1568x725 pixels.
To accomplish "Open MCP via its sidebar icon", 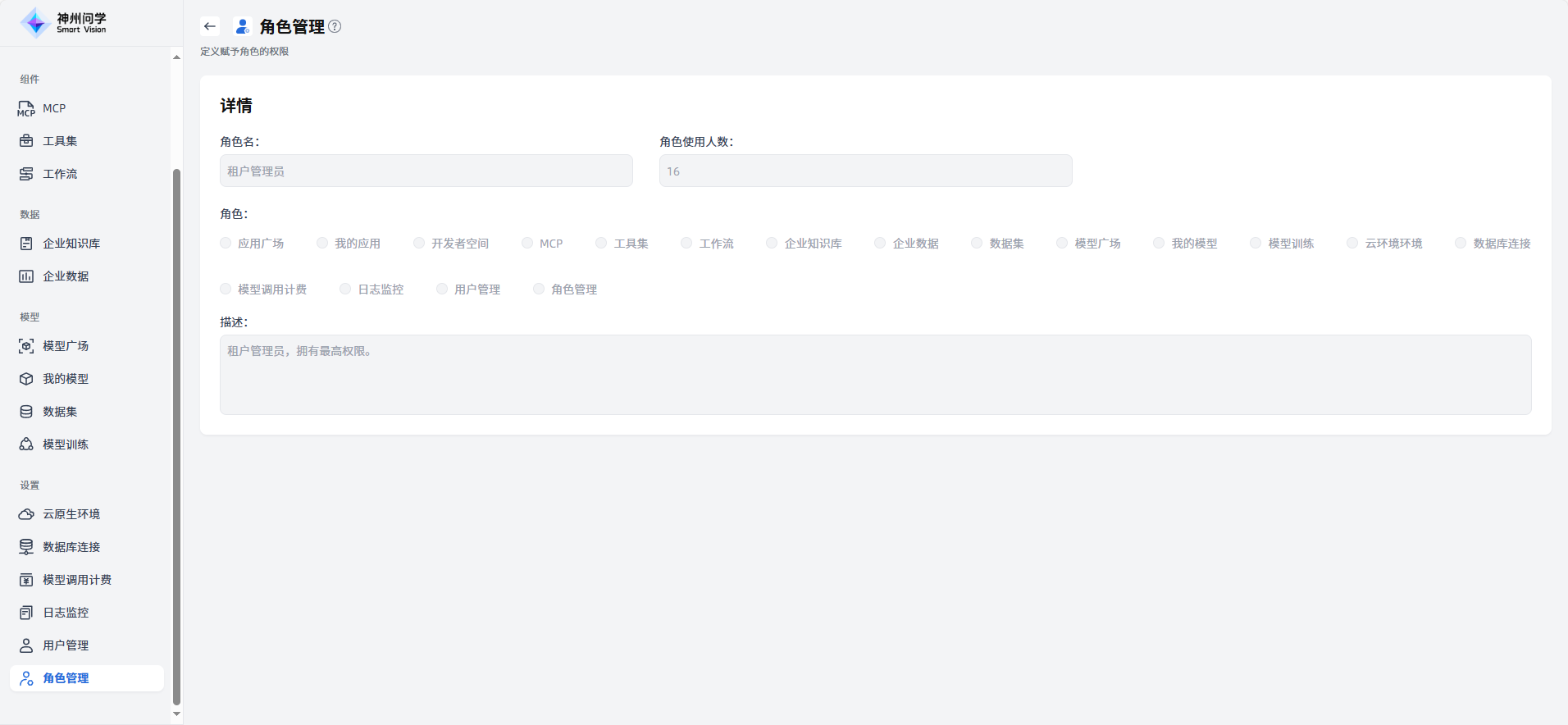I will (x=26, y=108).
